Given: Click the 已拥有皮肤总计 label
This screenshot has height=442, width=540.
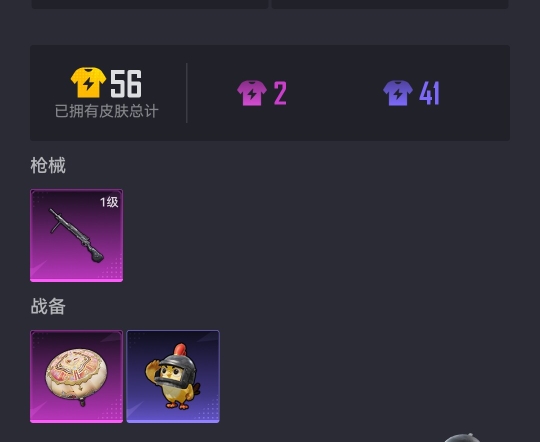Looking at the screenshot, I should tap(107, 111).
